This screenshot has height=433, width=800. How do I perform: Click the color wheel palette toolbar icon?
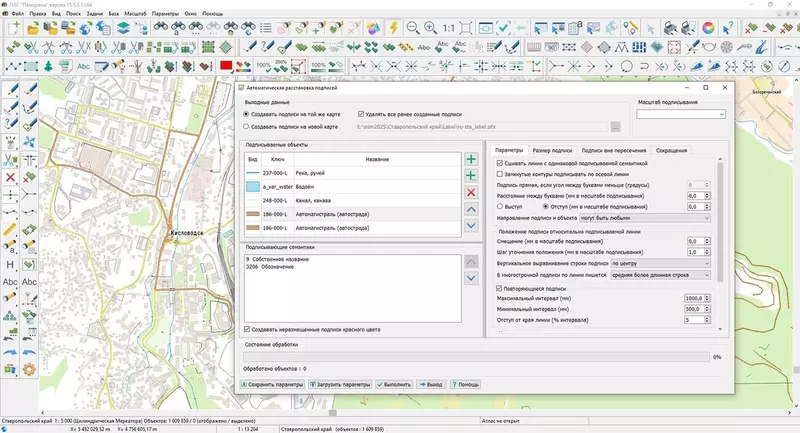(x=708, y=29)
